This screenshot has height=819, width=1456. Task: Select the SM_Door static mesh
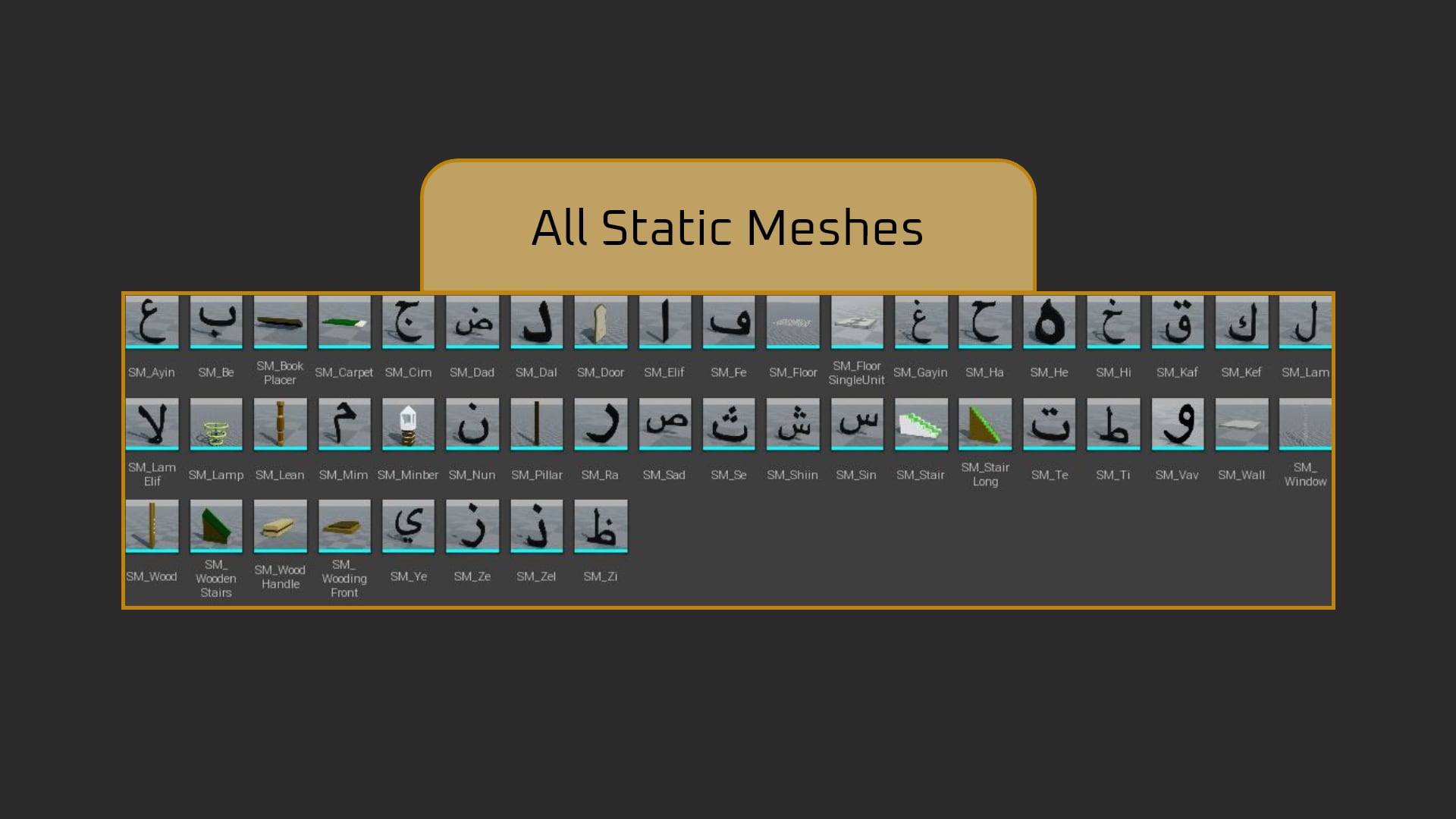click(x=600, y=322)
